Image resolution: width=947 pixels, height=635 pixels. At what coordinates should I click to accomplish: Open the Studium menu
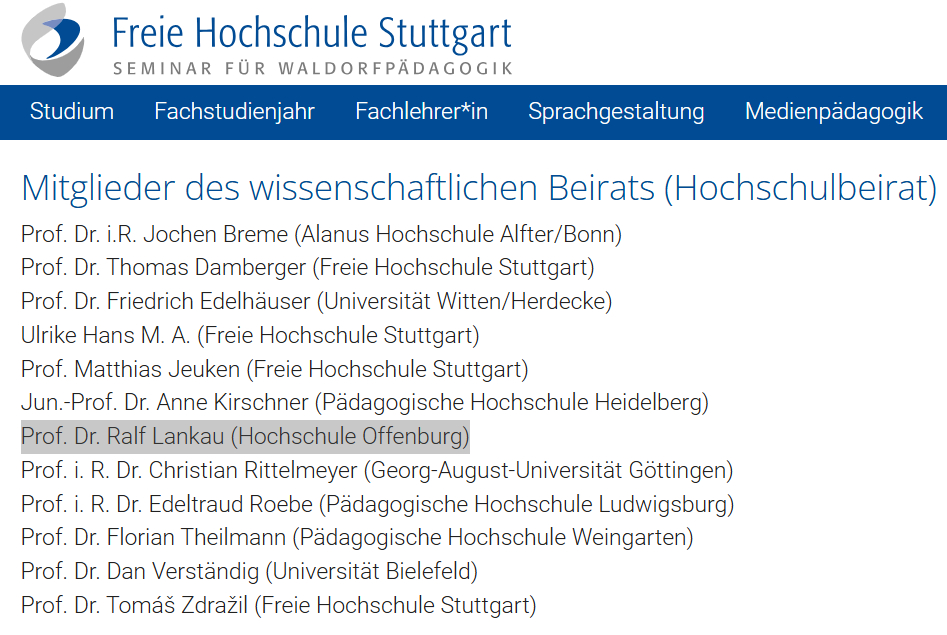coord(72,111)
